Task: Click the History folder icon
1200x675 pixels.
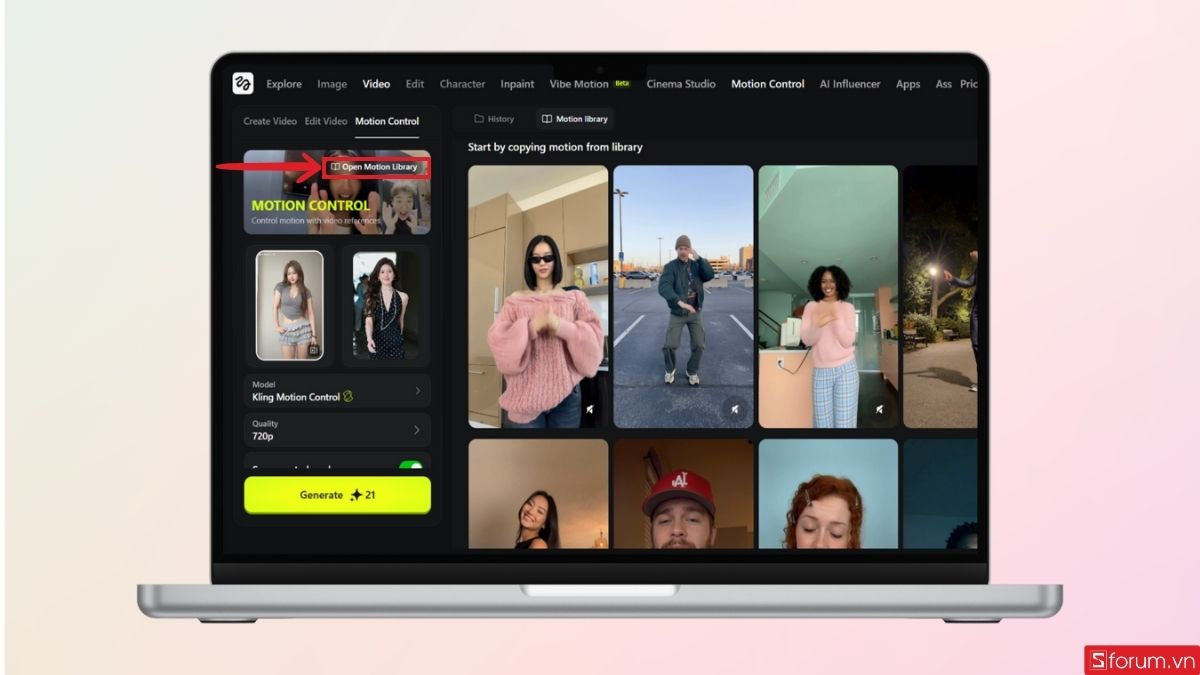Action: tap(479, 119)
